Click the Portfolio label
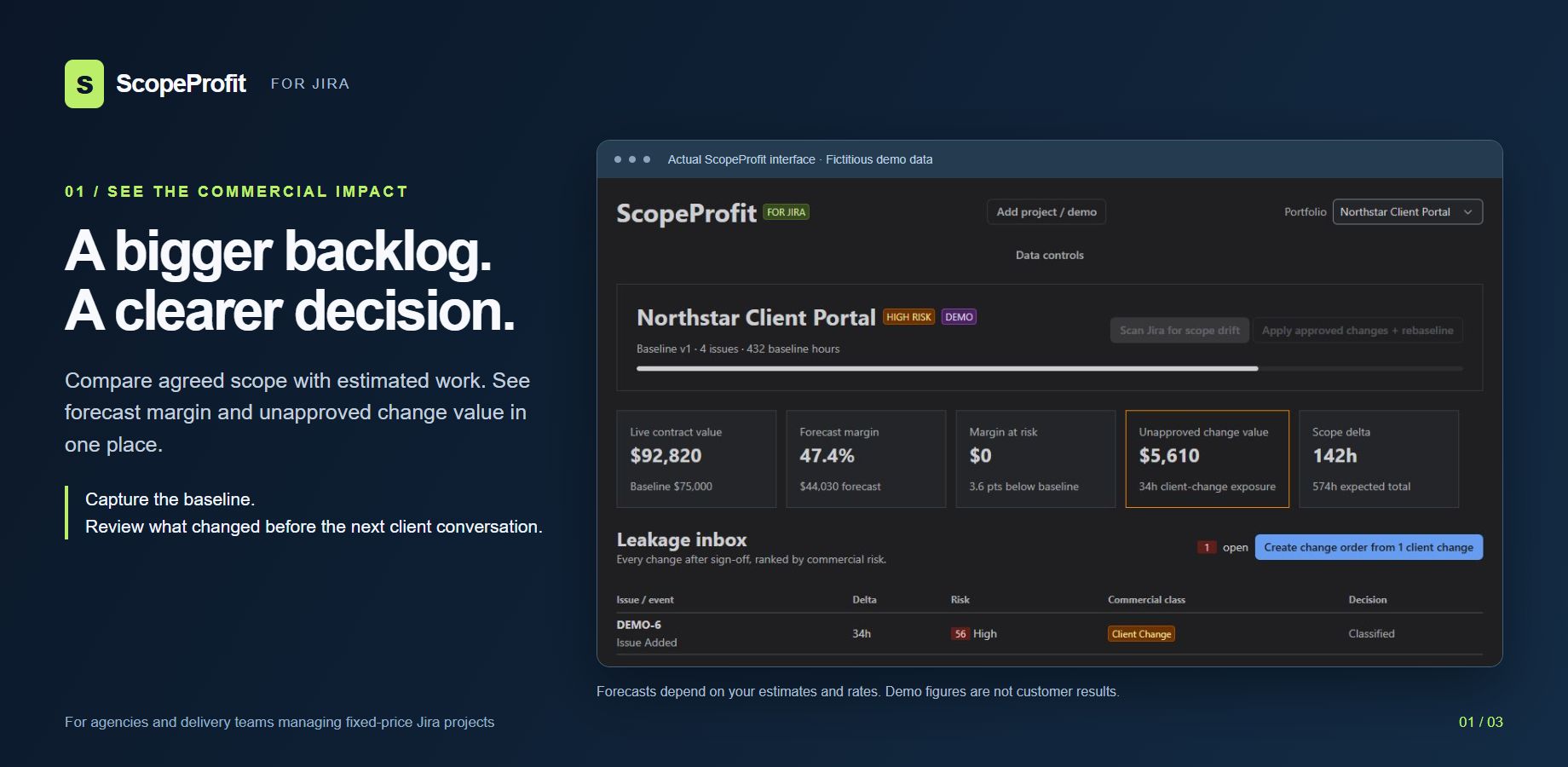Viewport: 1568px width, 767px height. pyautogui.click(x=1306, y=212)
